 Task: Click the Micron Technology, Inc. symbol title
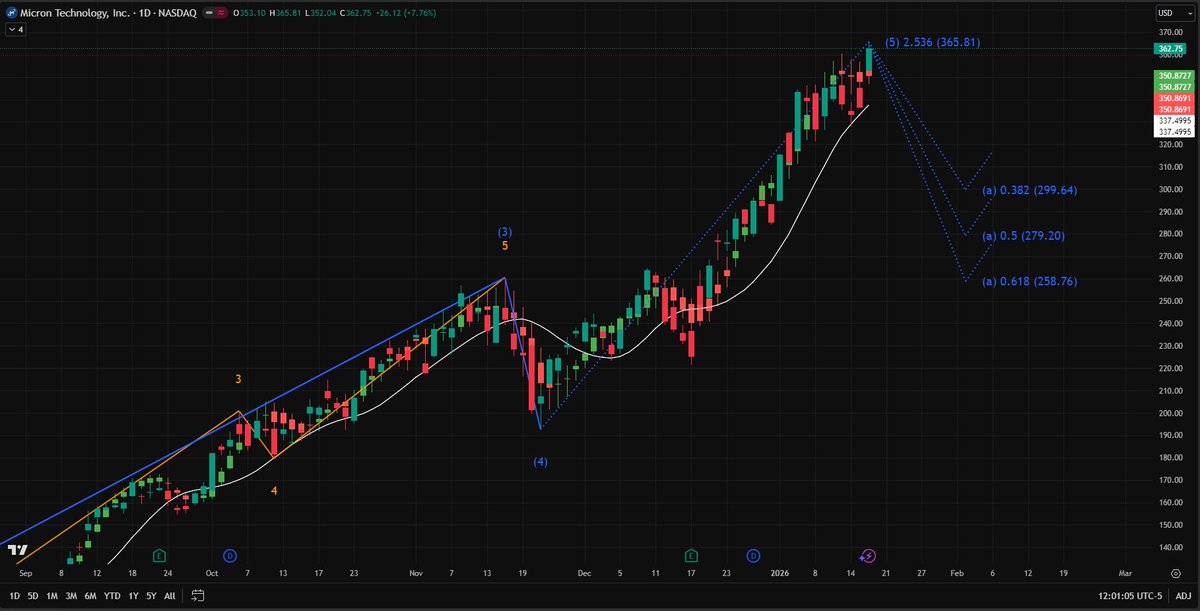[76, 13]
